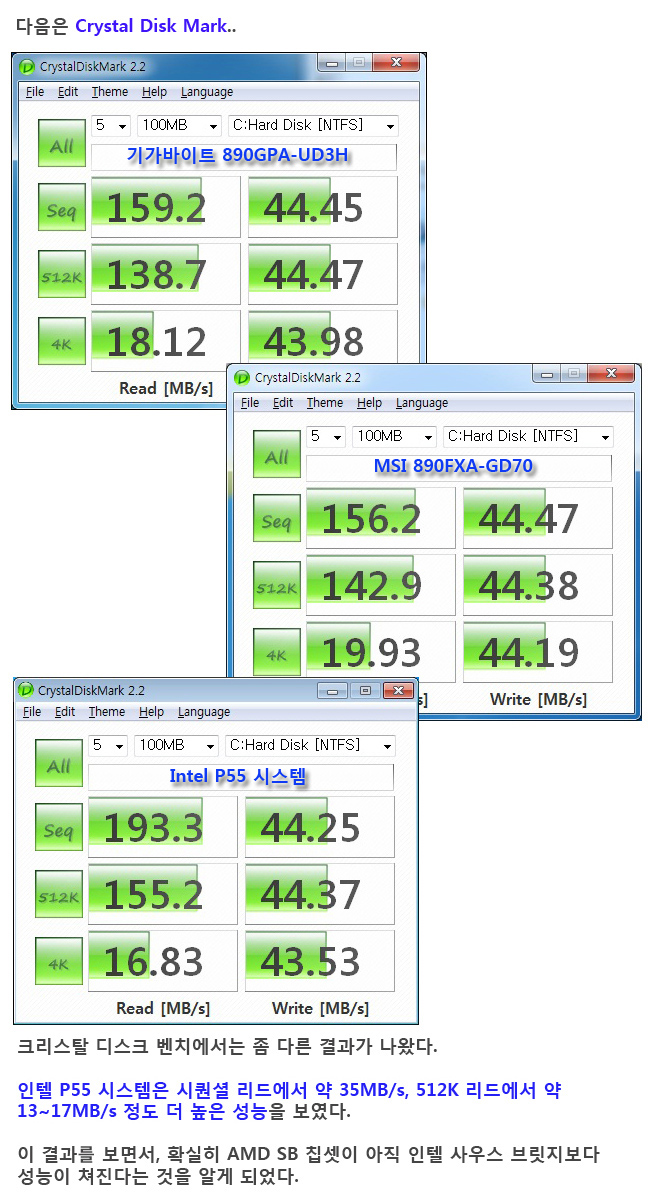Run 512K test in Gigabyte 890GPA-UD3H window
This screenshot has width=660, height=1204.
(62, 275)
